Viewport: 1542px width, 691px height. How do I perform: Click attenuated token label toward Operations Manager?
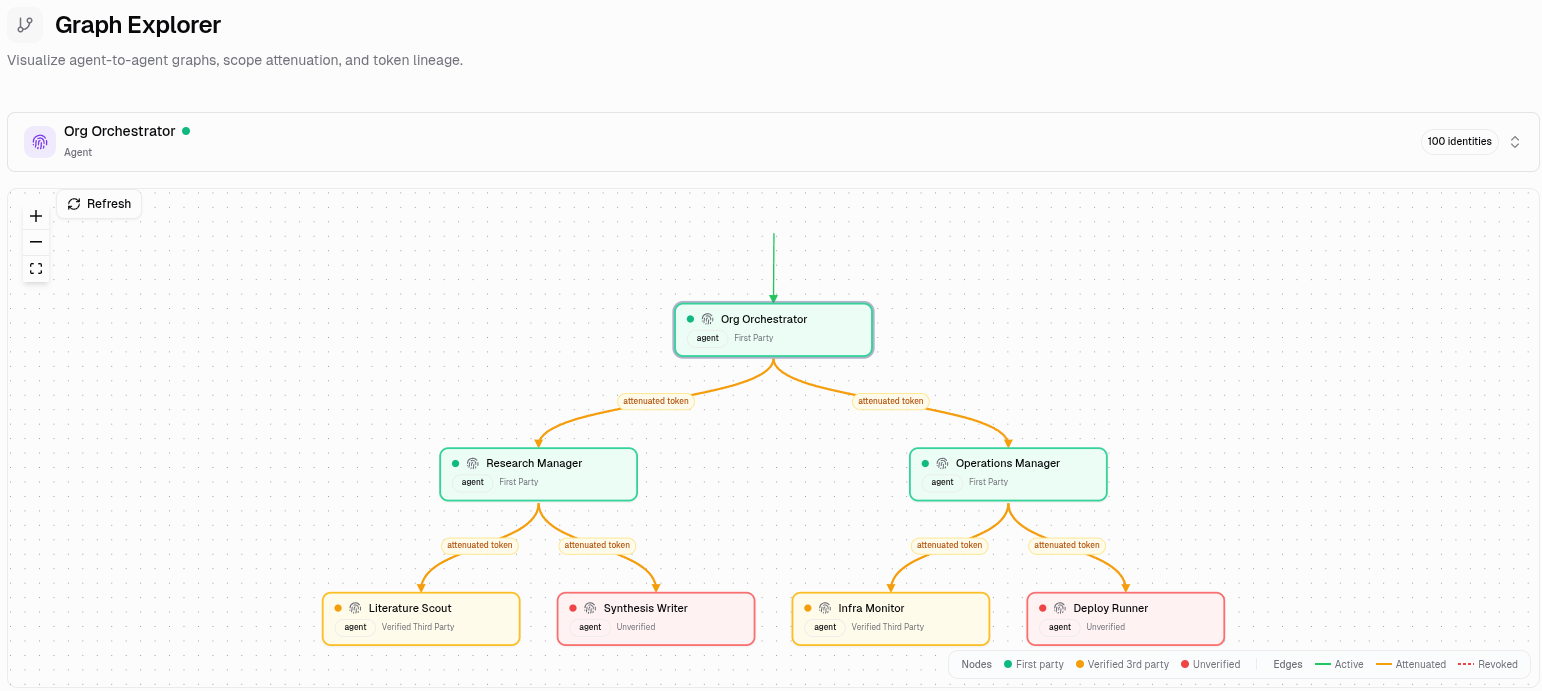[x=891, y=401]
